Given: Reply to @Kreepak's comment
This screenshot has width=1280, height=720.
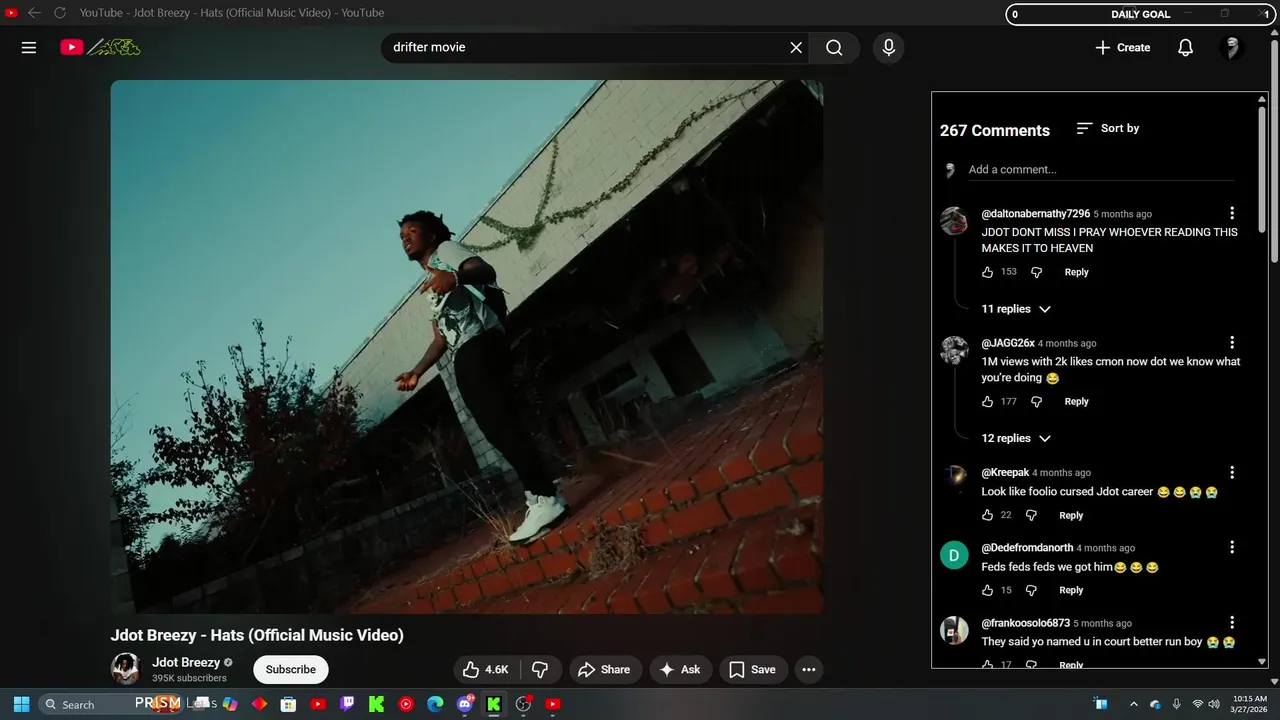Looking at the screenshot, I should click(1071, 515).
